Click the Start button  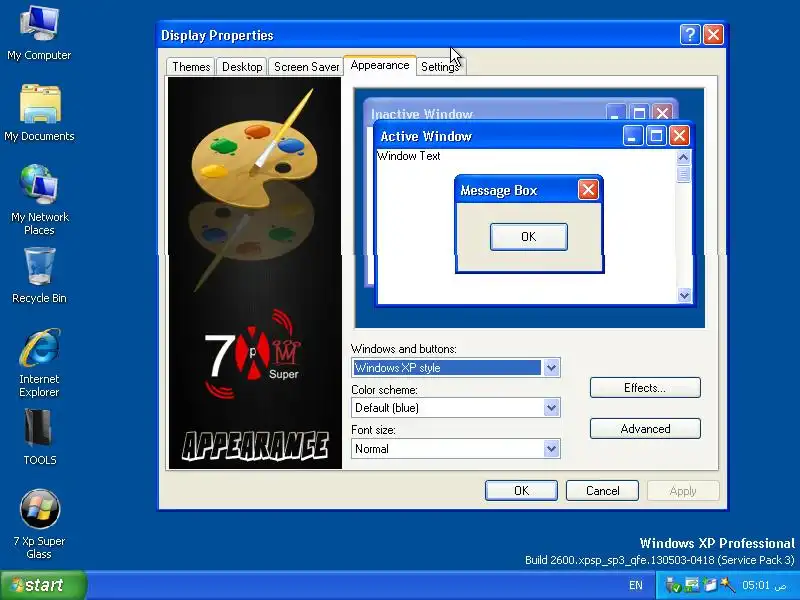[43, 585]
